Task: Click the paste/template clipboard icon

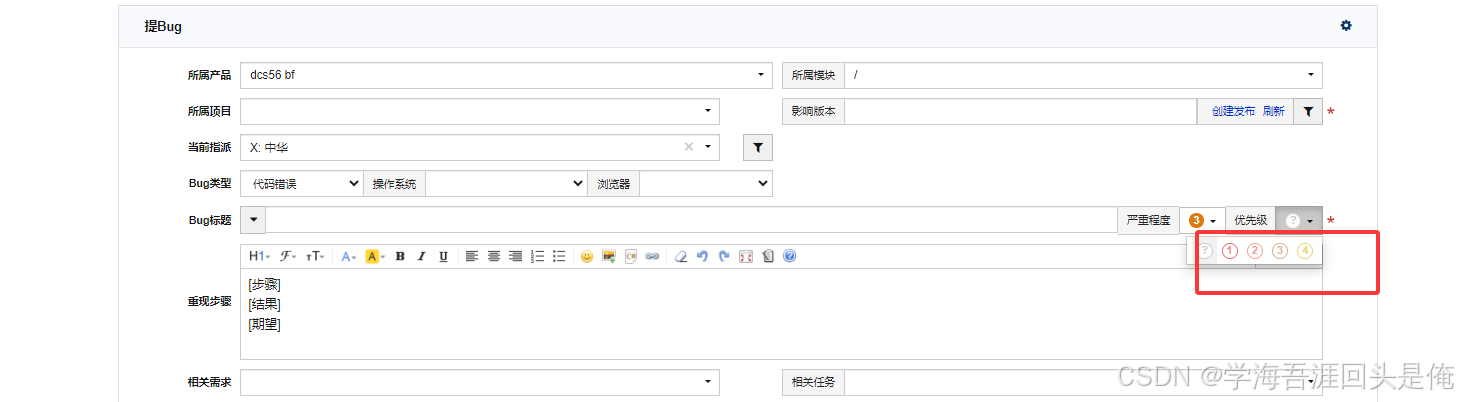Action: 768,257
